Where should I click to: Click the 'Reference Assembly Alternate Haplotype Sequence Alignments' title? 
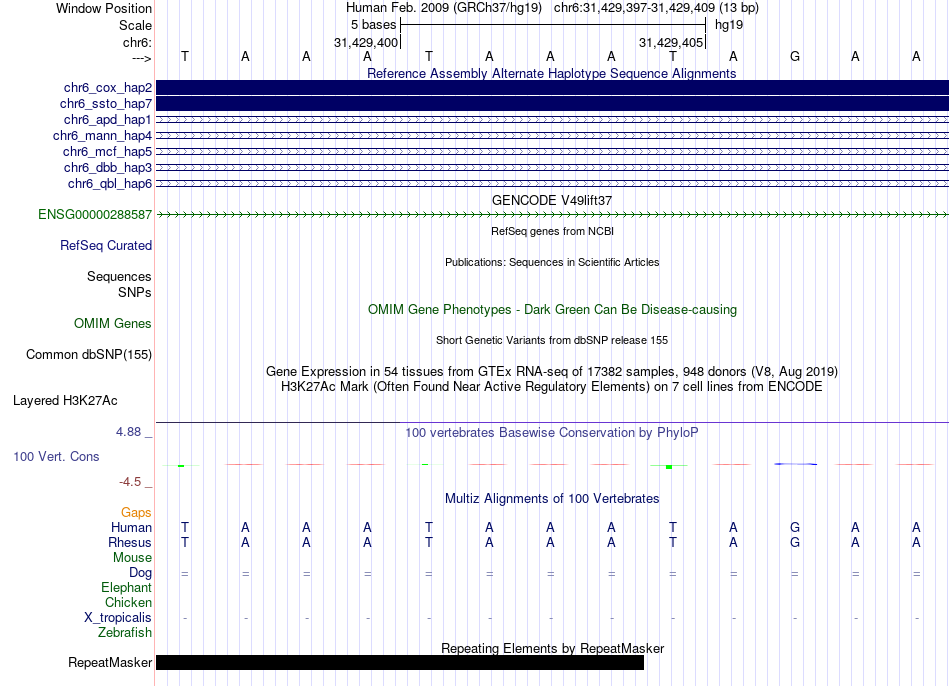(552, 73)
